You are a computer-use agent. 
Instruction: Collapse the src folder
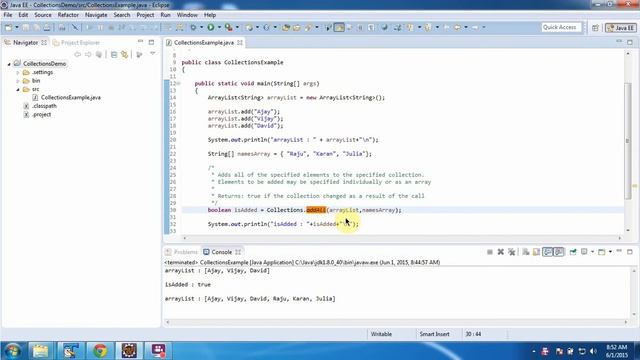coord(18,89)
